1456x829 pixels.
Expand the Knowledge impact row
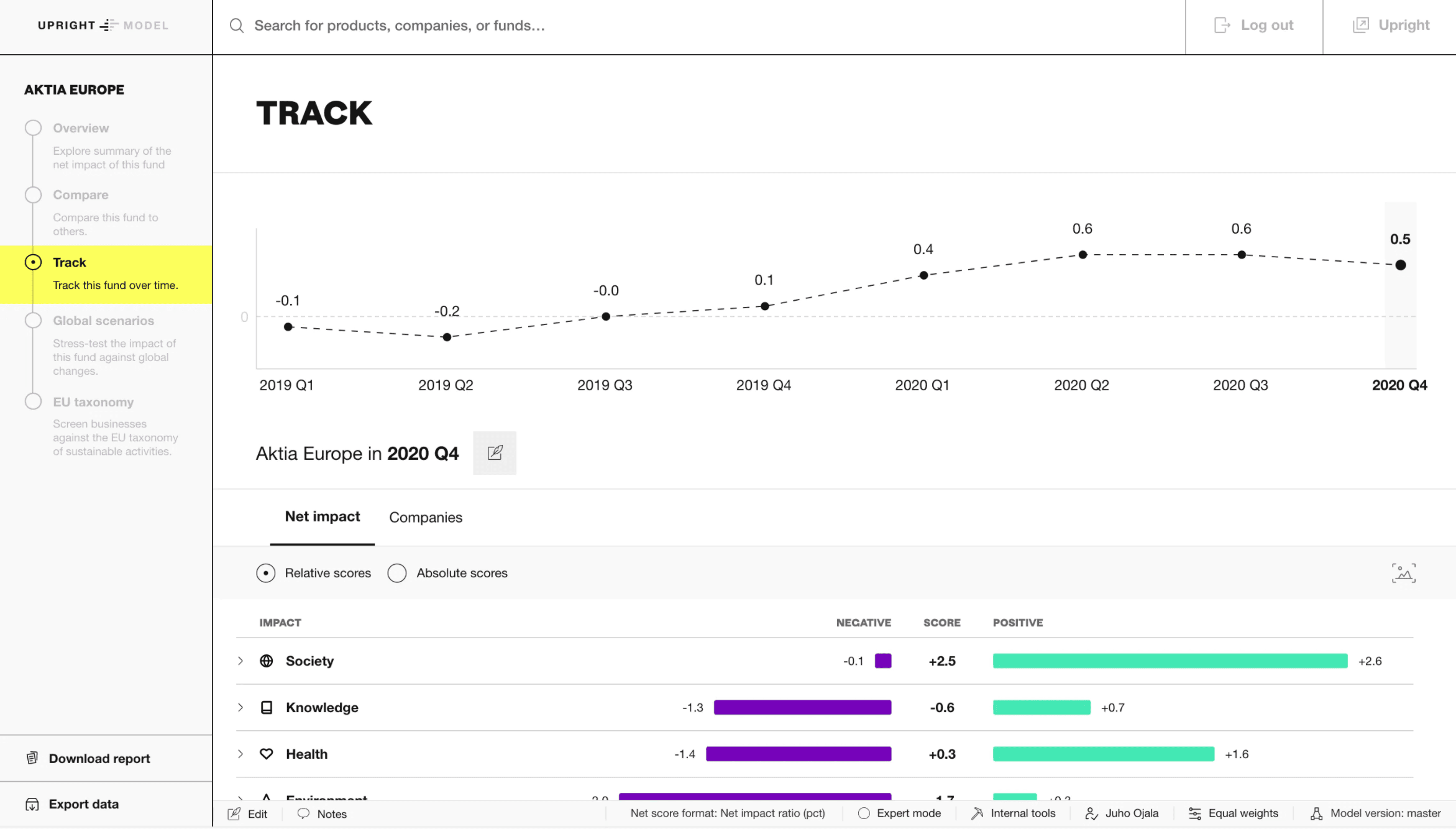[240, 707]
